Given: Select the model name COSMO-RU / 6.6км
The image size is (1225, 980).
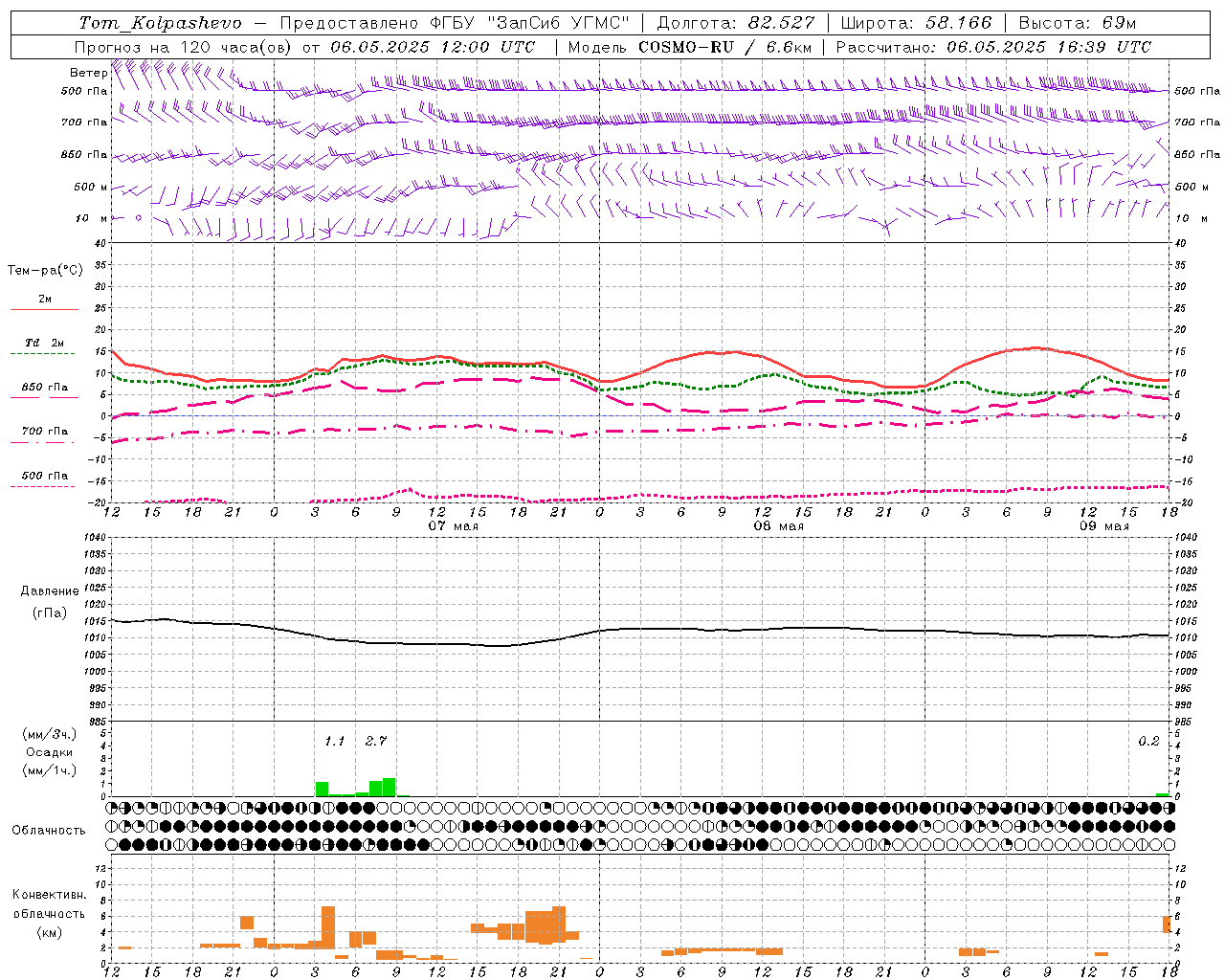Looking at the screenshot, I should click(724, 47).
